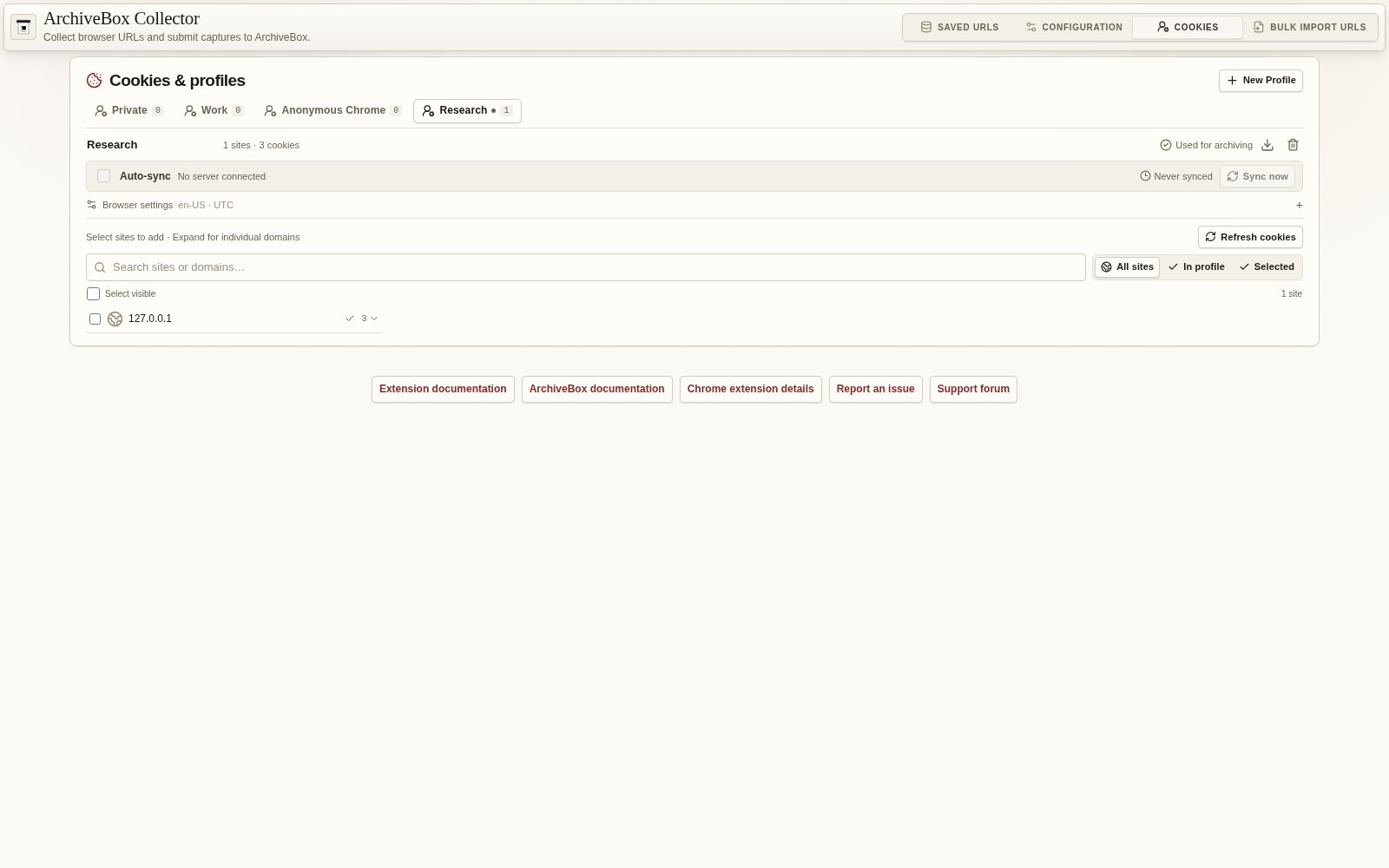This screenshot has width=1389, height=868.
Task: Click the 127.0.0.1 site name
Action: pos(150,319)
